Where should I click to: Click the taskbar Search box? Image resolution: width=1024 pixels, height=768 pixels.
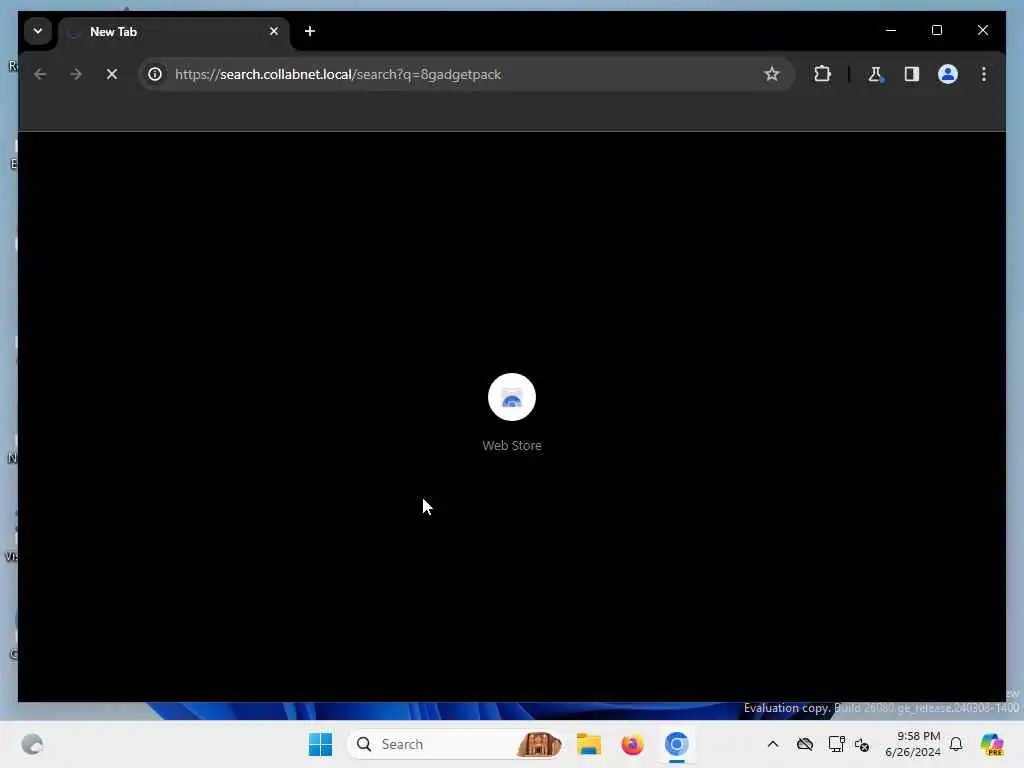pos(456,744)
